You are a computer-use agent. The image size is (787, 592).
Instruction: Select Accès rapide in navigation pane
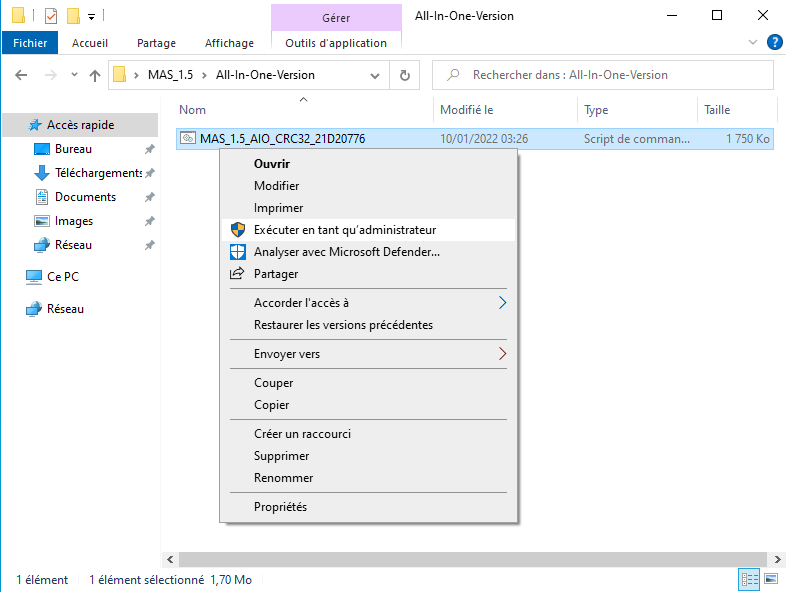tap(80, 125)
